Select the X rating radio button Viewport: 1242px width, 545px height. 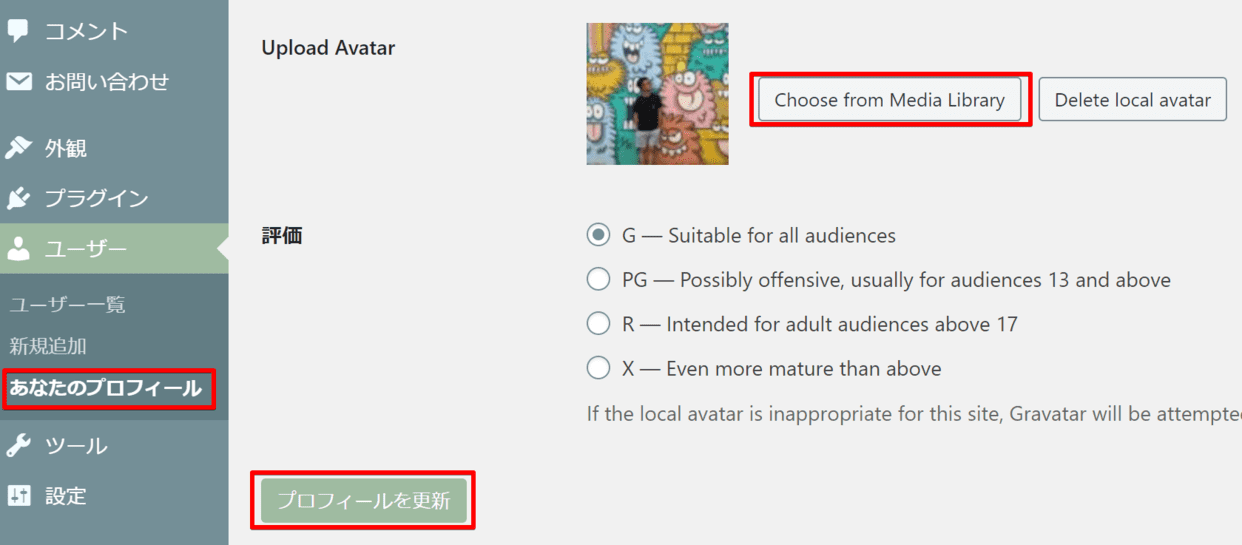pyautogui.click(x=598, y=368)
